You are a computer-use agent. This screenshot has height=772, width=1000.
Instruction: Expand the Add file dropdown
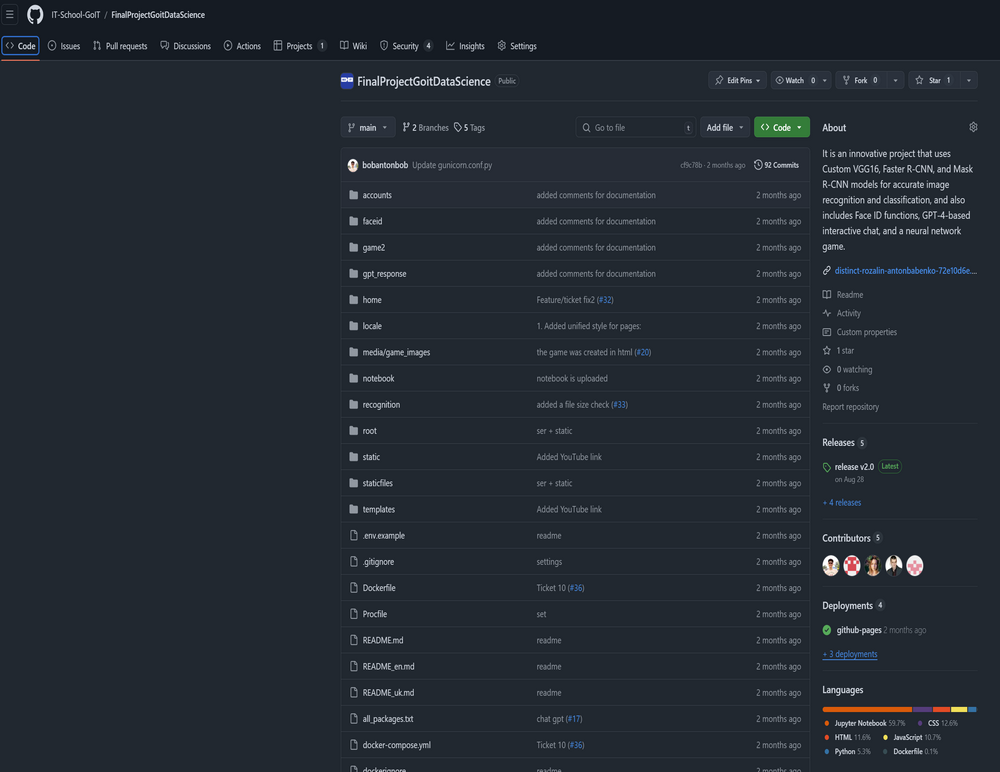click(725, 128)
